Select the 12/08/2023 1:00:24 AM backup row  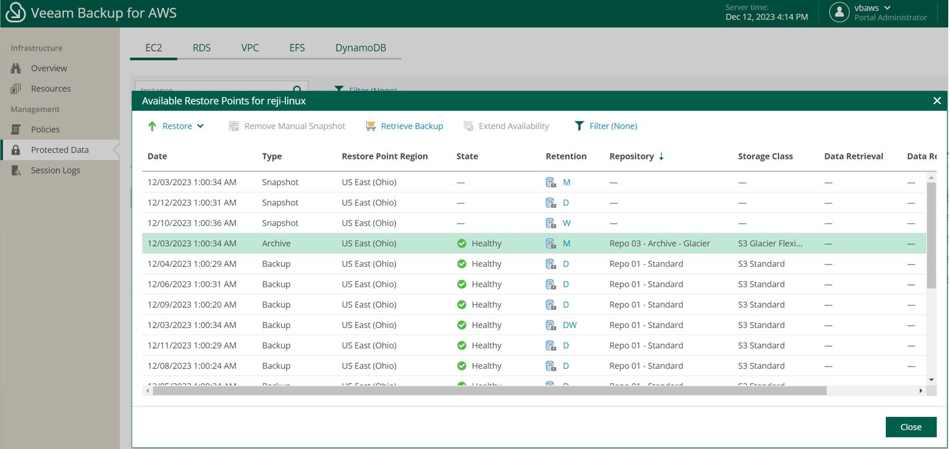534,366
